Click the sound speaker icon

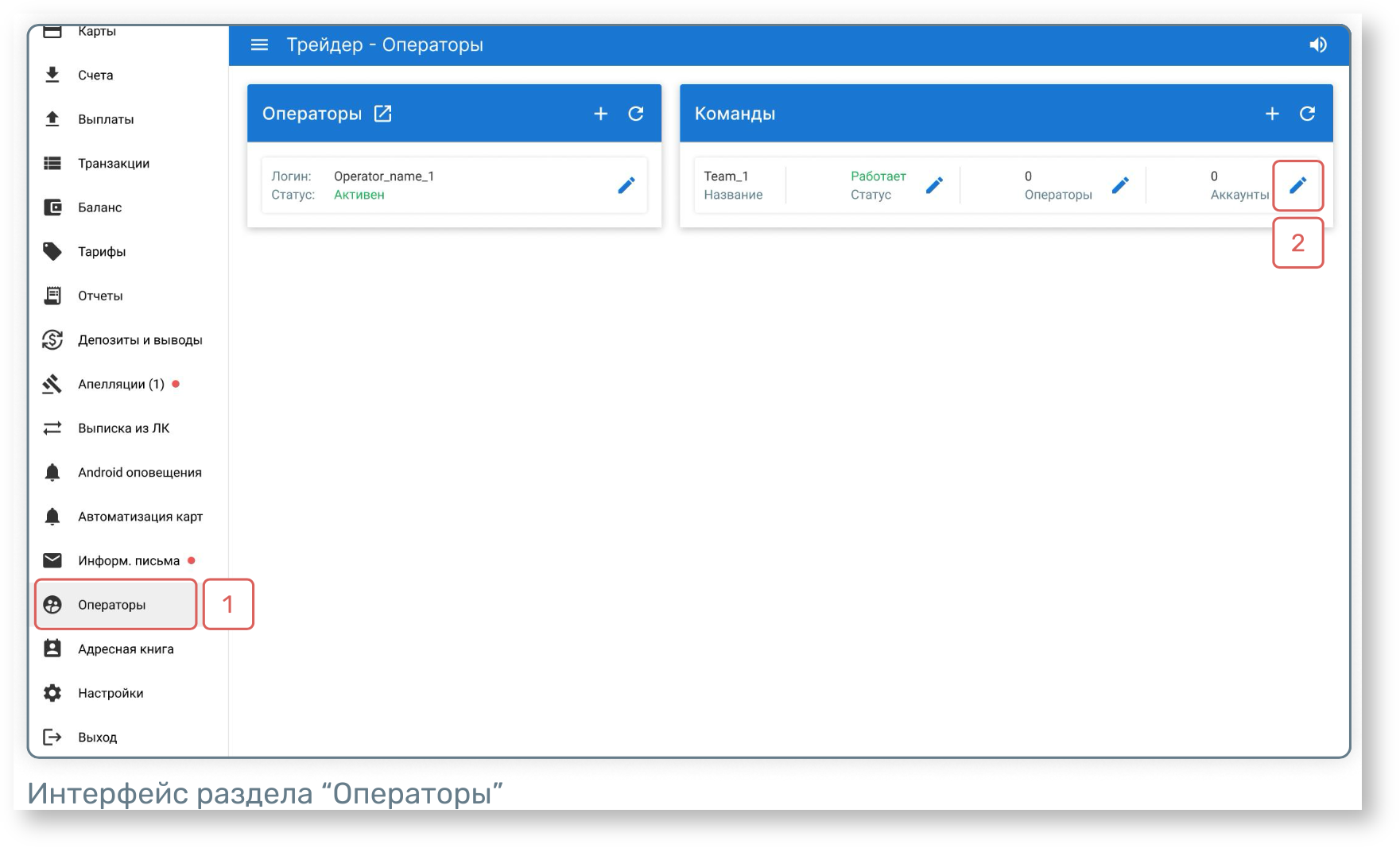point(1317,45)
